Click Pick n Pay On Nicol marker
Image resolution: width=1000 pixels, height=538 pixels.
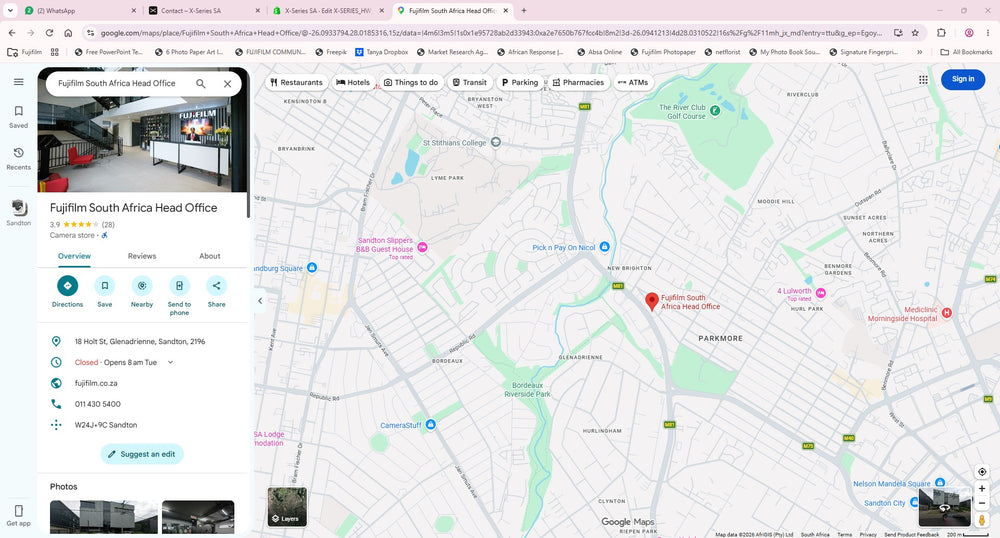pos(605,247)
